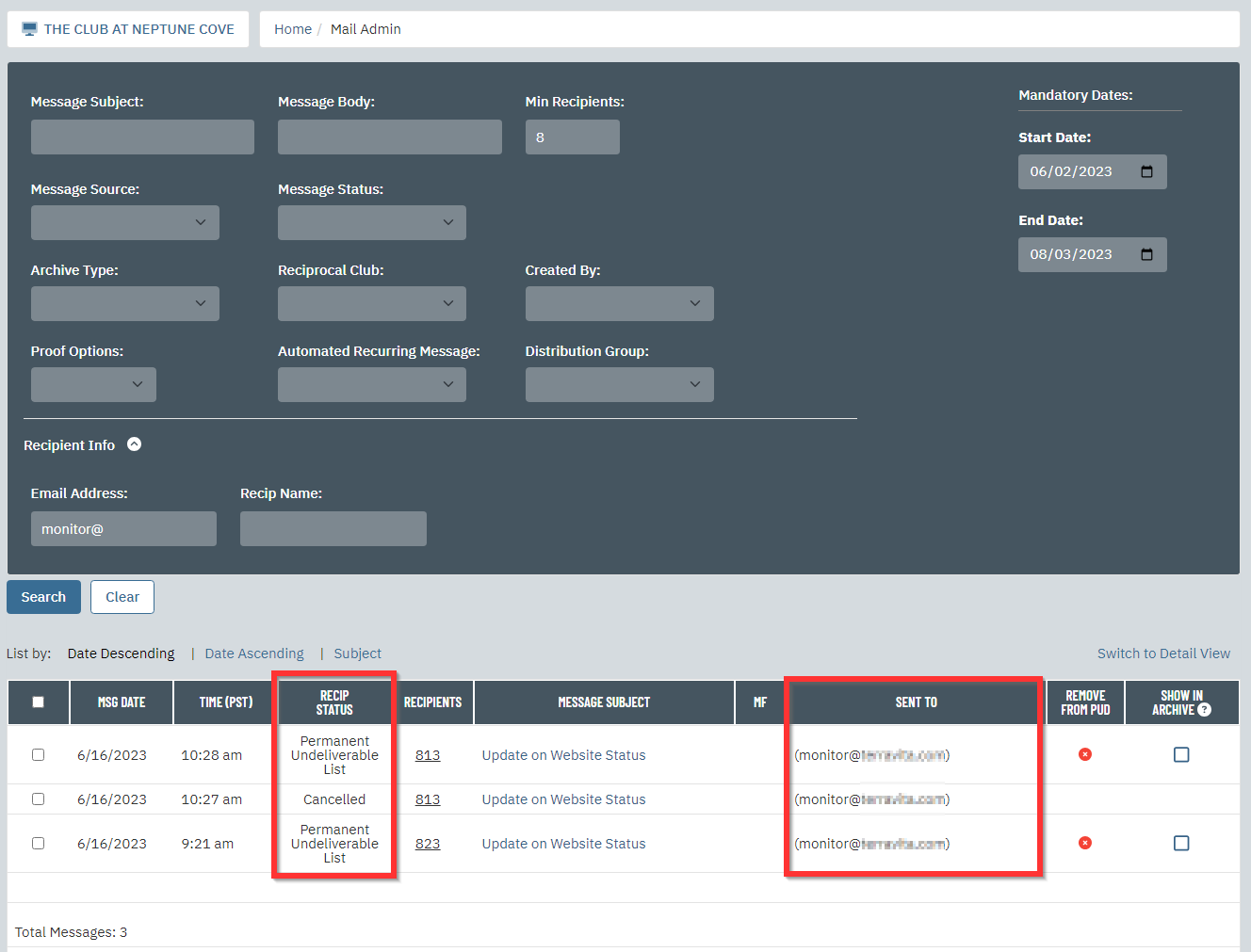
Task: Open 813 recipients link for 10:28 am message
Action: click(x=428, y=755)
